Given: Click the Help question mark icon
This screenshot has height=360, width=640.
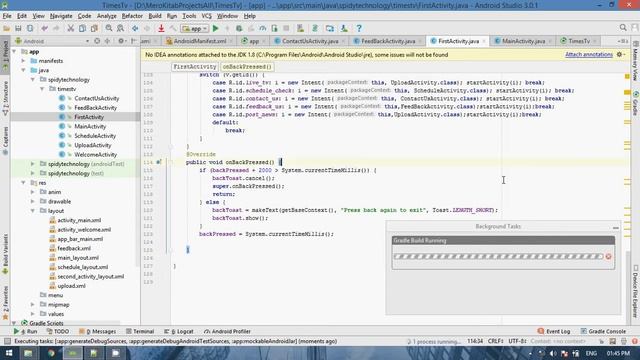Looking at the screenshot, I should coord(359,28).
